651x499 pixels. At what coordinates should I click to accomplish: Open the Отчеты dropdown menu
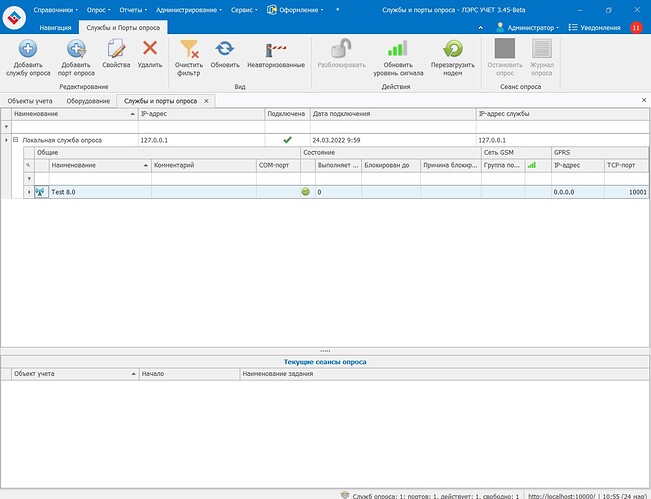click(x=133, y=10)
